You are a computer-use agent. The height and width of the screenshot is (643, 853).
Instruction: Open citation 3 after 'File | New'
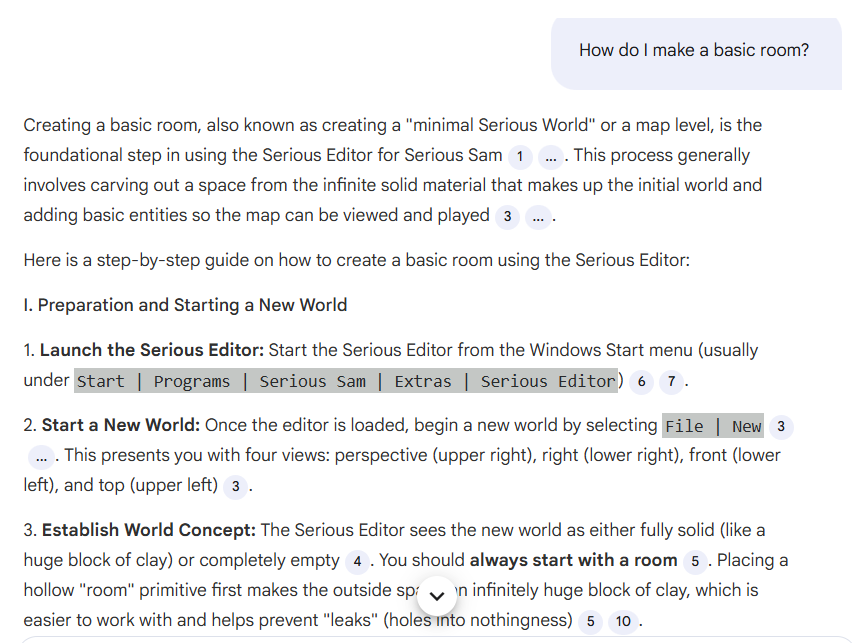(781, 426)
